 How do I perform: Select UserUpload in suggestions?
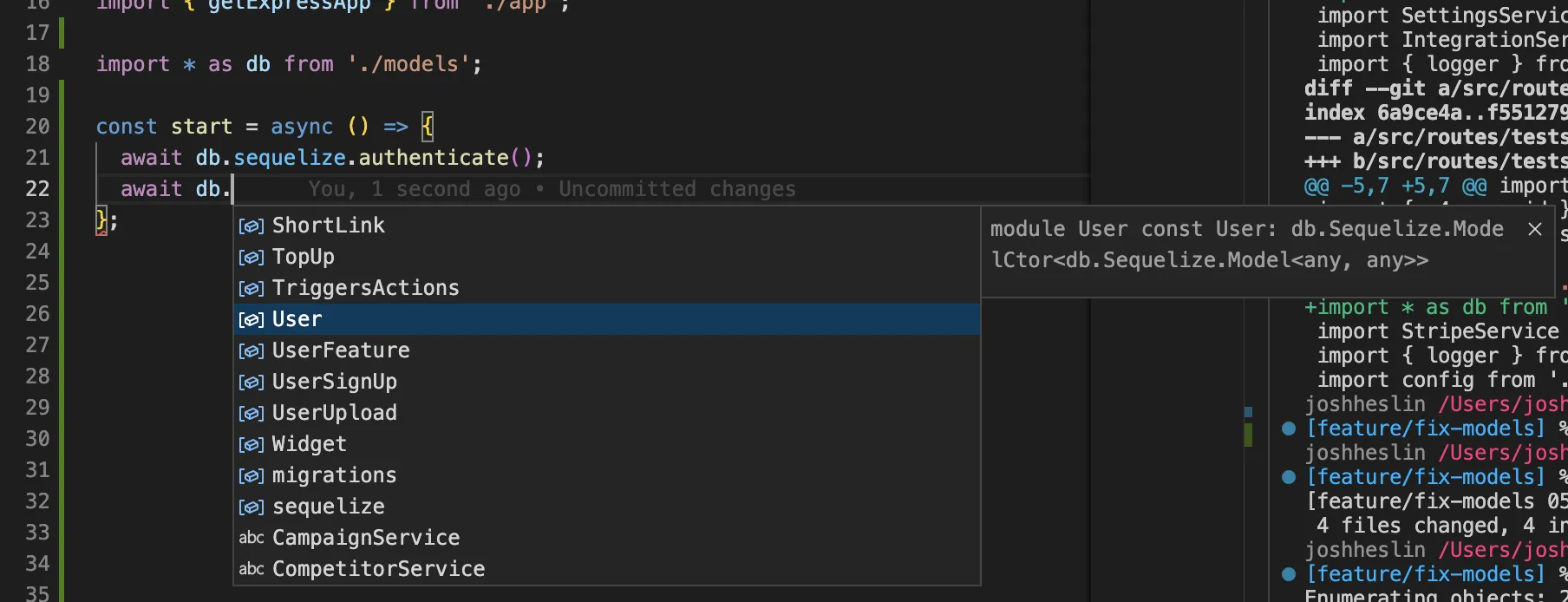607,413
